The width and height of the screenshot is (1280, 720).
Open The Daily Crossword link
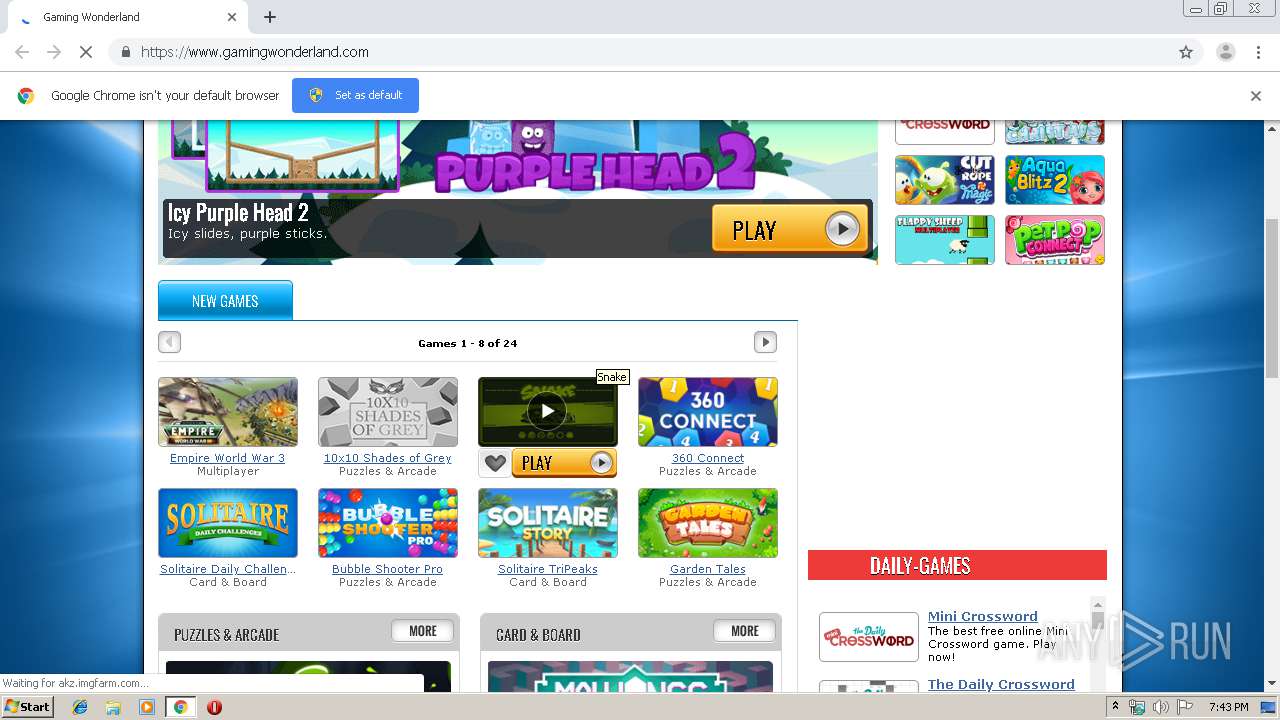[1001, 684]
